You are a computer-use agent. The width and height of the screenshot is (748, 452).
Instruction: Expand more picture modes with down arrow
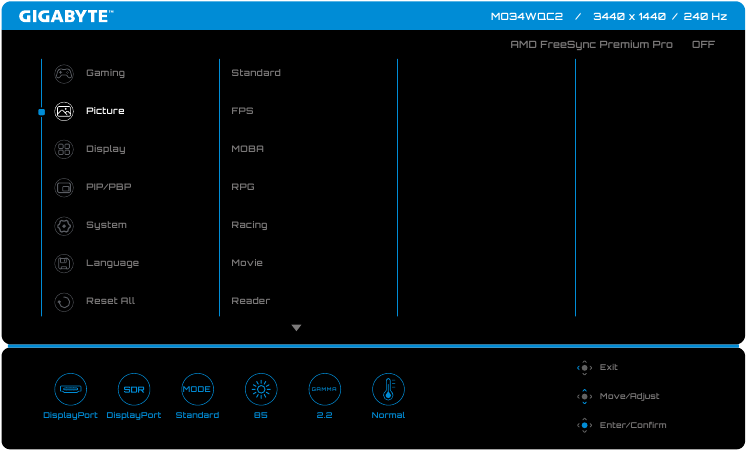[296, 328]
